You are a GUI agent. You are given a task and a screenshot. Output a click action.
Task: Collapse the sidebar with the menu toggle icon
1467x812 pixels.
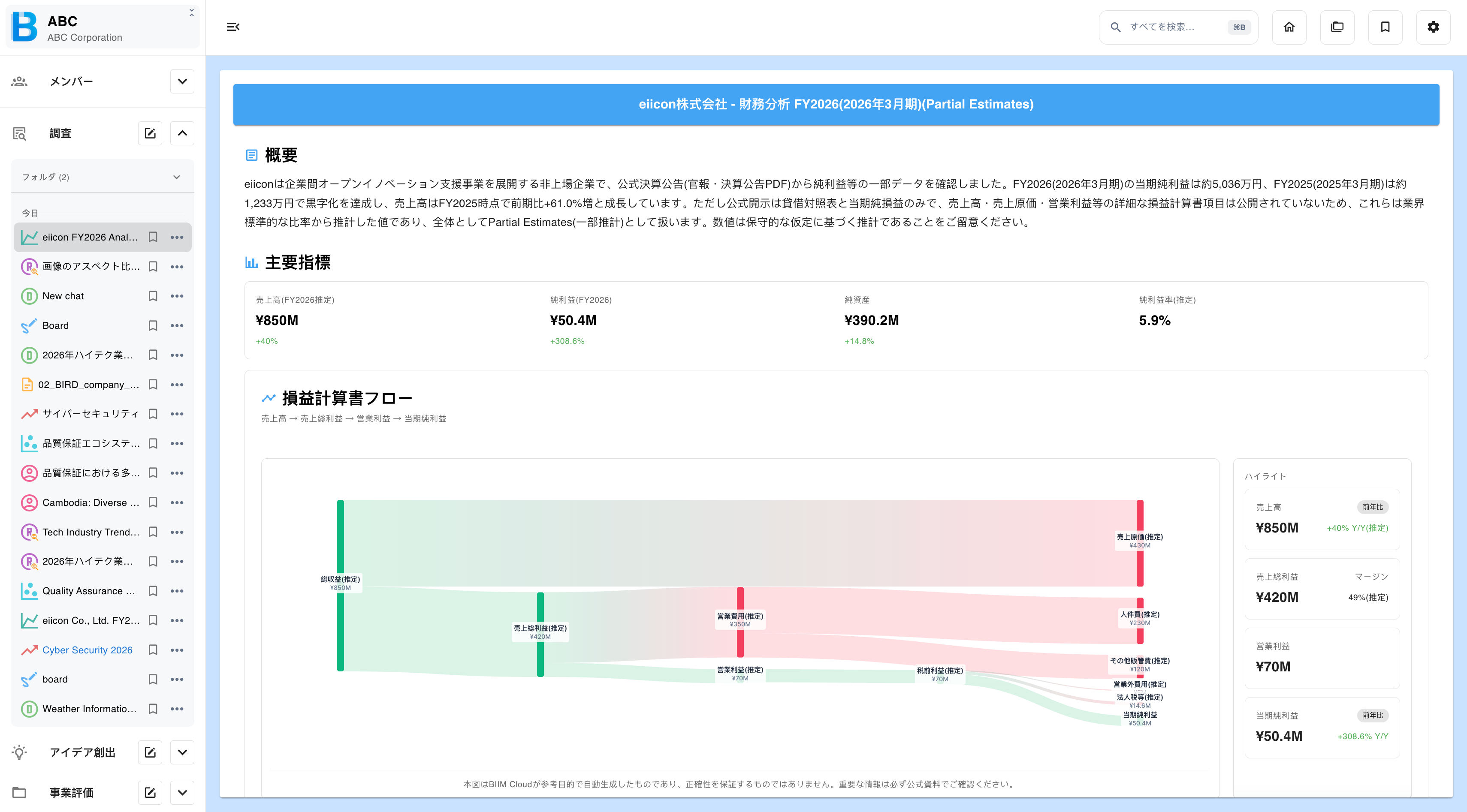(233, 27)
